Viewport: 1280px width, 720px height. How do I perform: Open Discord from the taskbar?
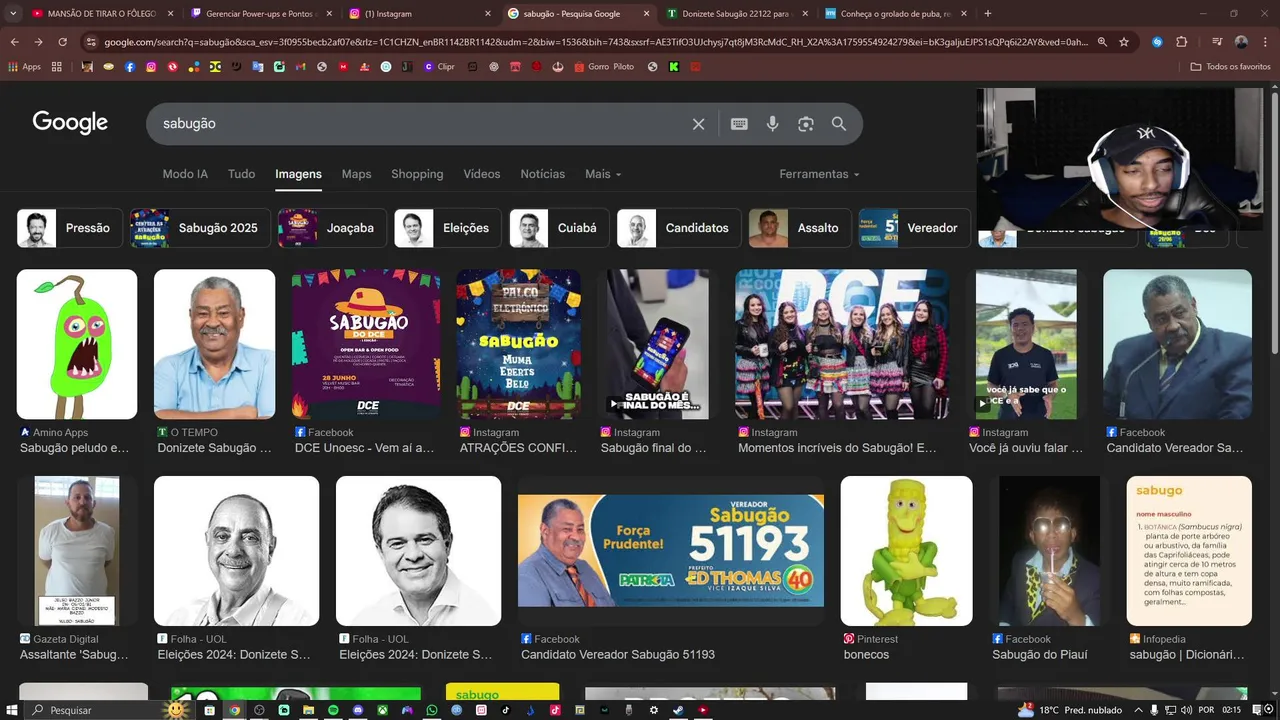[358, 710]
